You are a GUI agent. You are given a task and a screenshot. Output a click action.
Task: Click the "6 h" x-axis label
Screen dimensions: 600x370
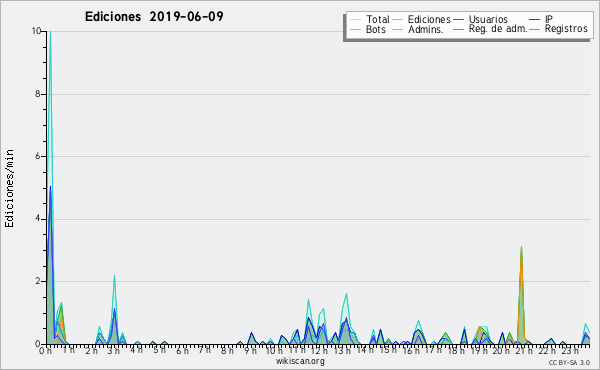point(182,350)
